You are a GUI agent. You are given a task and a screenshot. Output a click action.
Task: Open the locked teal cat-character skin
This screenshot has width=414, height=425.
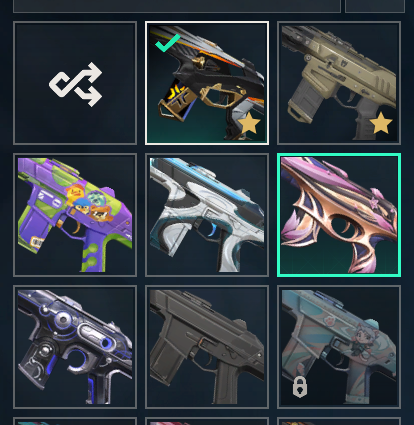click(339, 347)
